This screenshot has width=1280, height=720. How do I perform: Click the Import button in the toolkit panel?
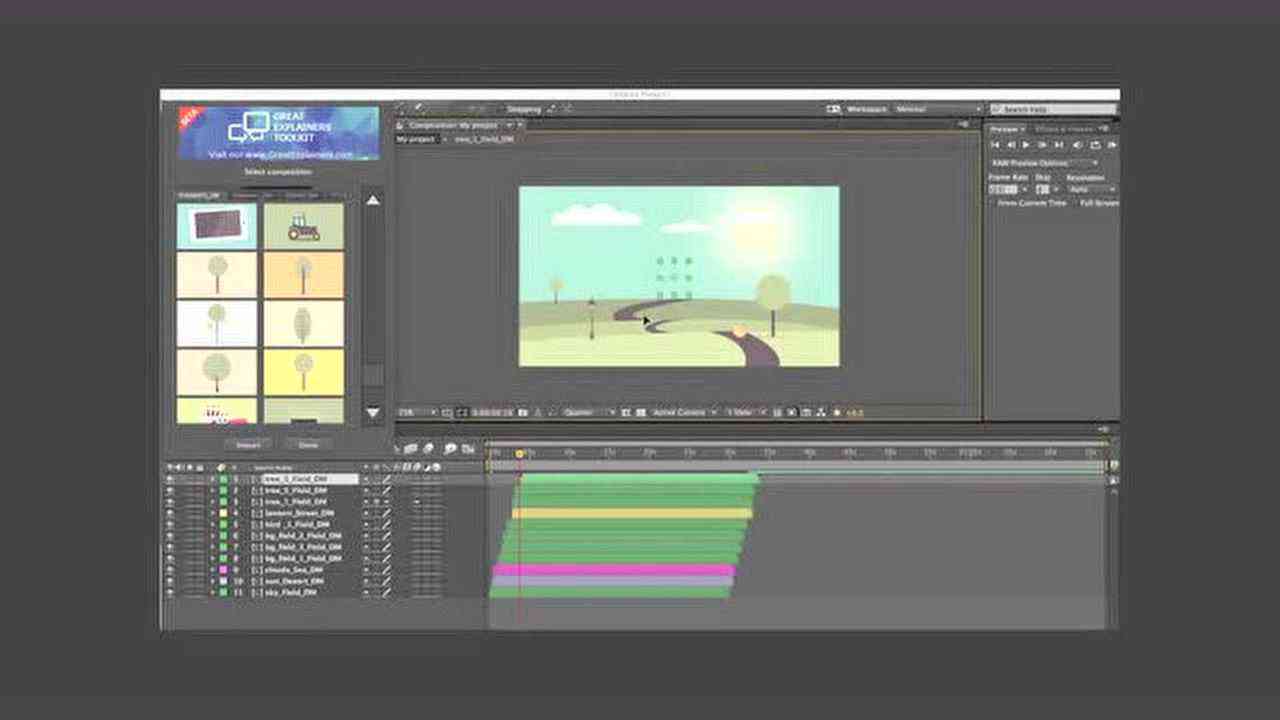[x=248, y=445]
